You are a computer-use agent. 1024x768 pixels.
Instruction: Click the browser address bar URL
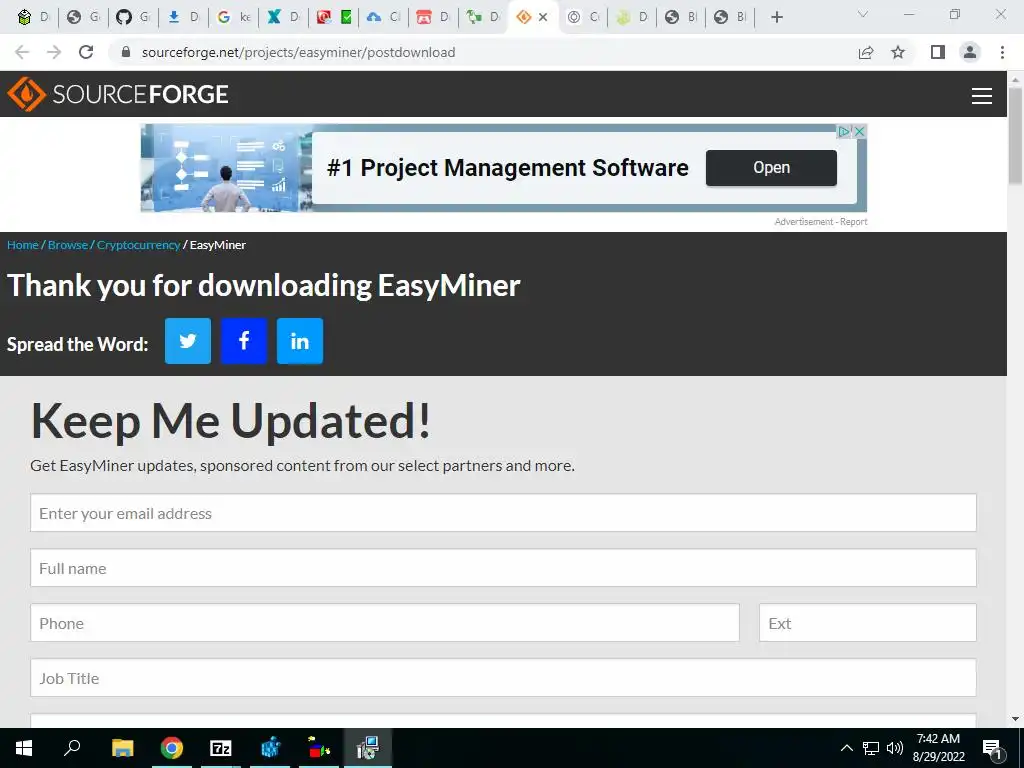[x=298, y=52]
